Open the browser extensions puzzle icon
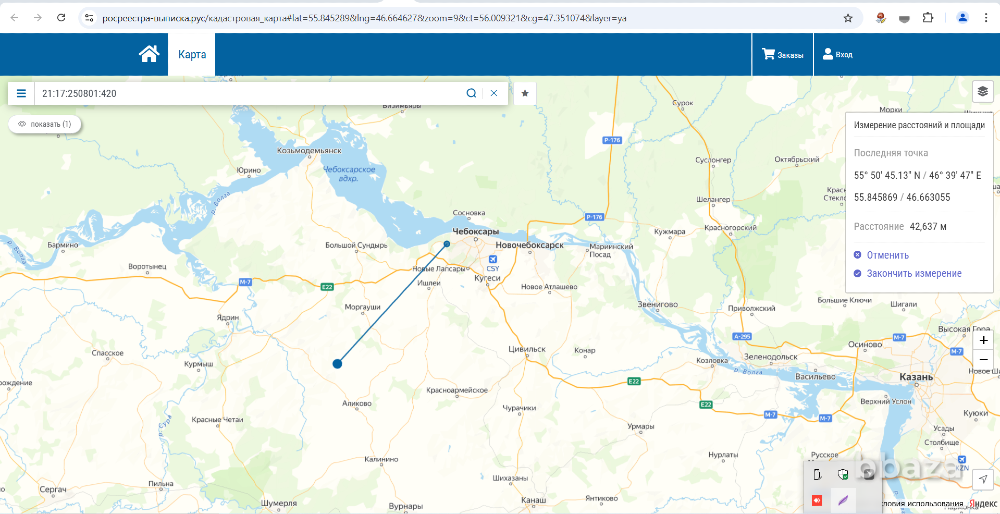Screen dimensions: 1000x514 [927, 18]
